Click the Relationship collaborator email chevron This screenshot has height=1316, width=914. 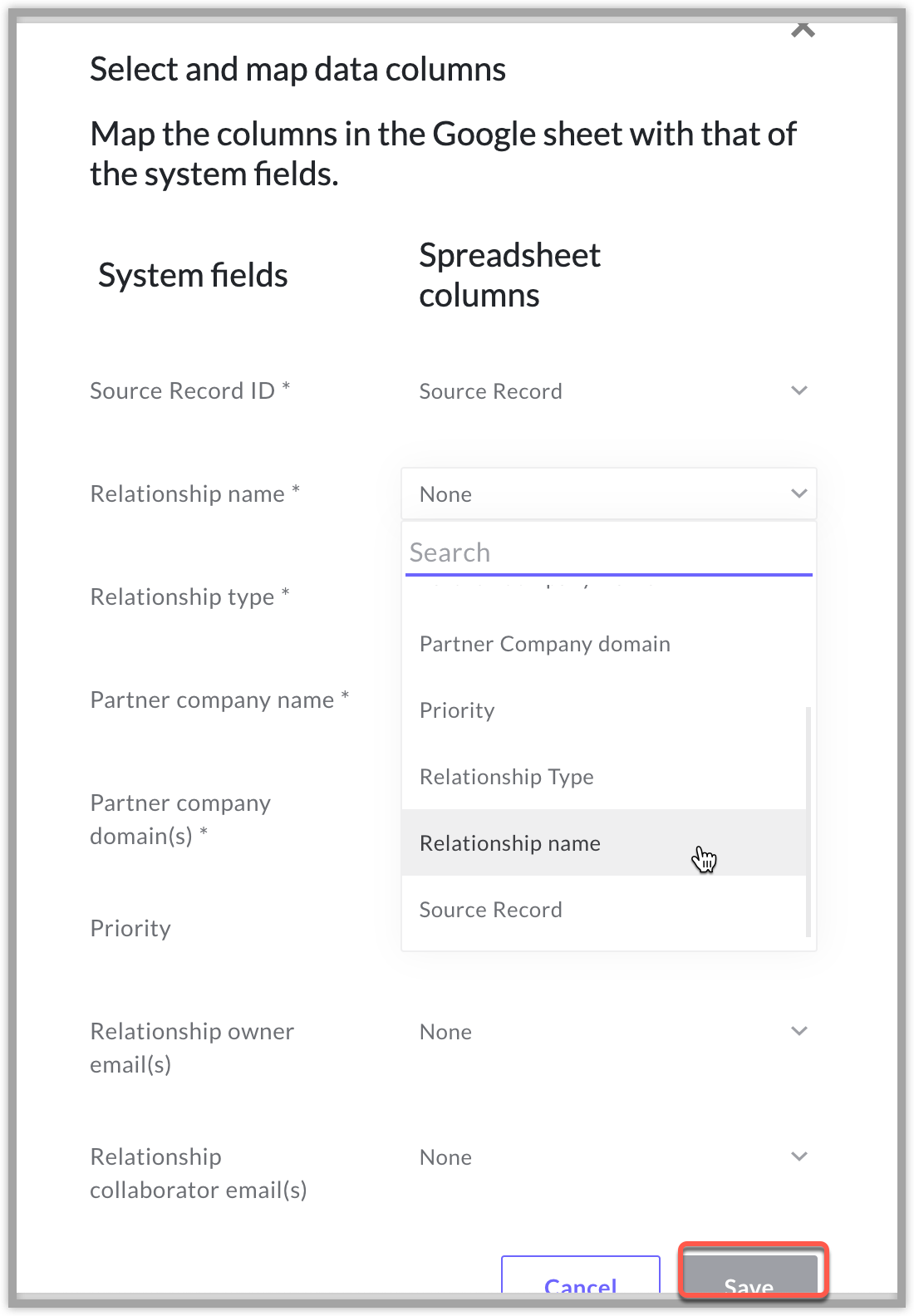[x=799, y=1156]
